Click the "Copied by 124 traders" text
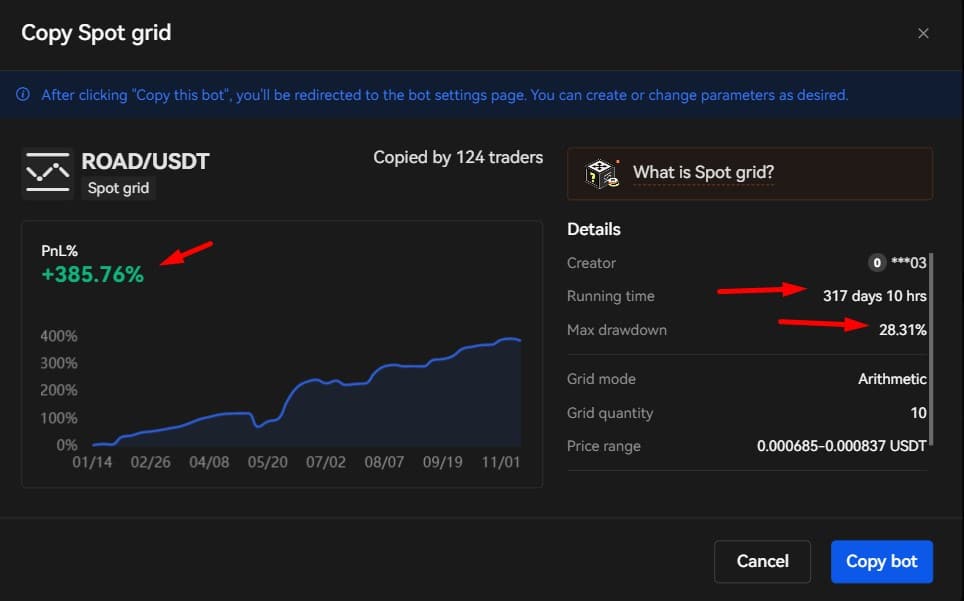 (458, 157)
